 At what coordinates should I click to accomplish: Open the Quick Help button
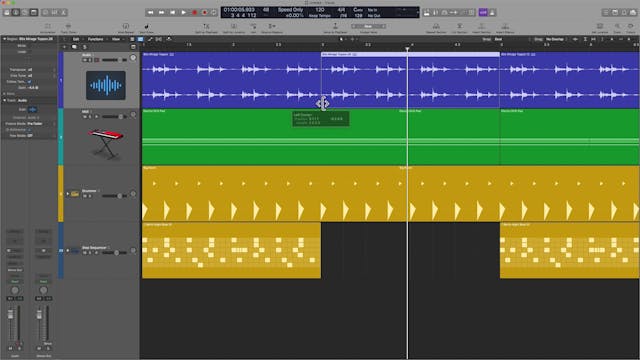click(x=25, y=13)
